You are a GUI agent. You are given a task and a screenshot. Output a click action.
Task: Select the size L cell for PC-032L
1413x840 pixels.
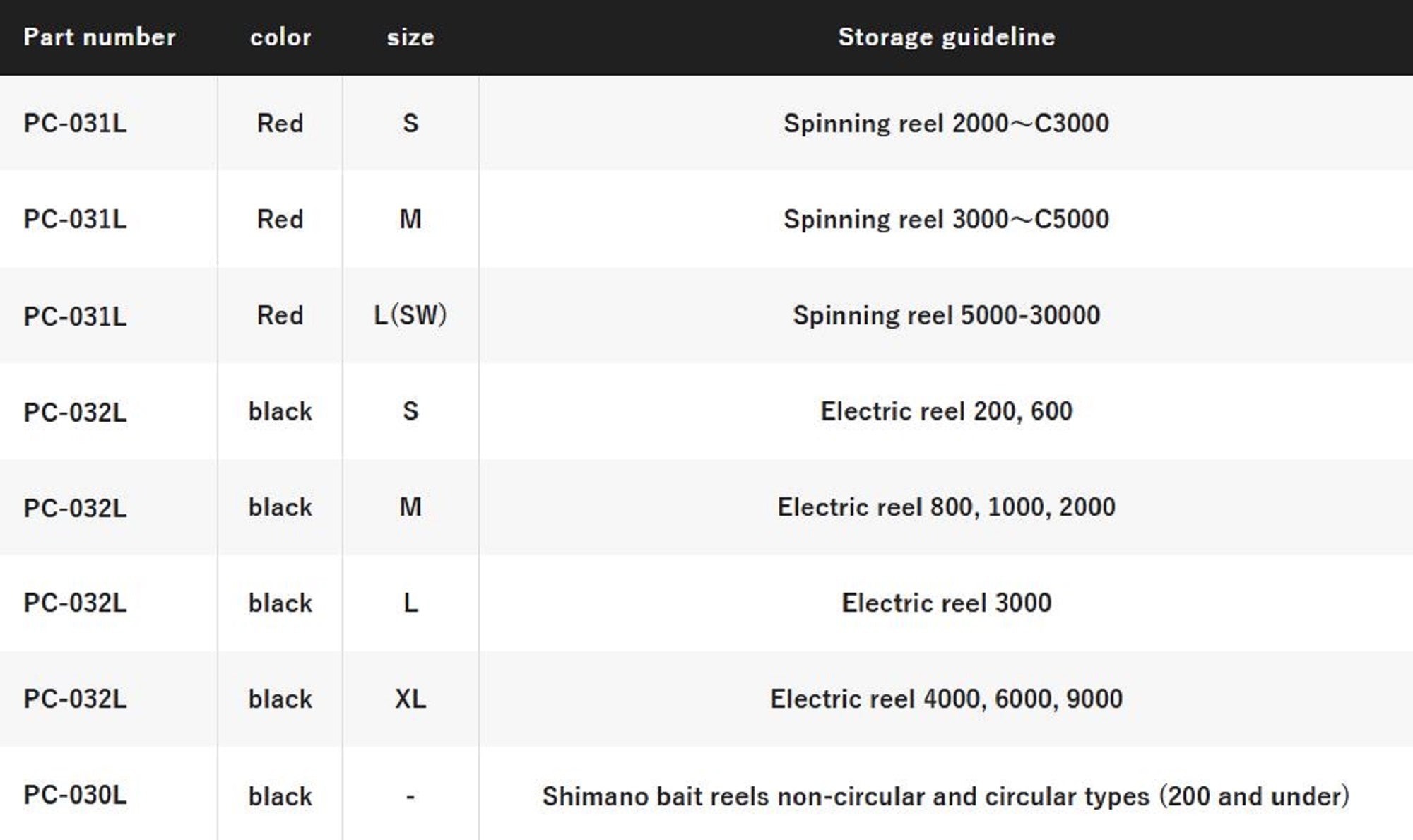[x=410, y=603]
